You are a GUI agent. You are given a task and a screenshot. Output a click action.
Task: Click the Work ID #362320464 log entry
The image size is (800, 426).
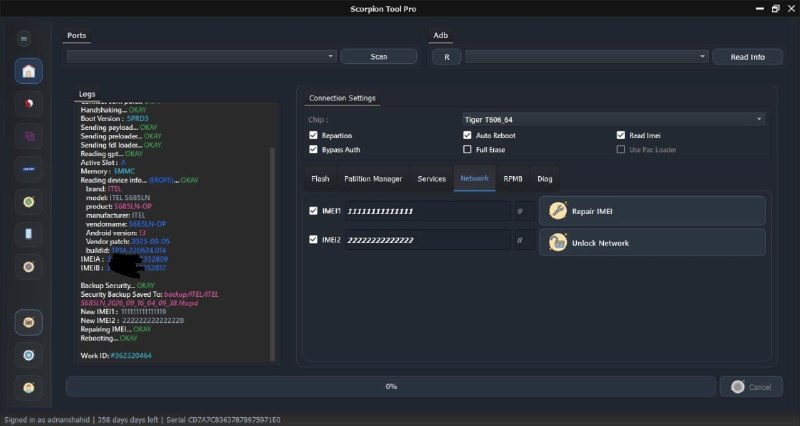pos(116,356)
